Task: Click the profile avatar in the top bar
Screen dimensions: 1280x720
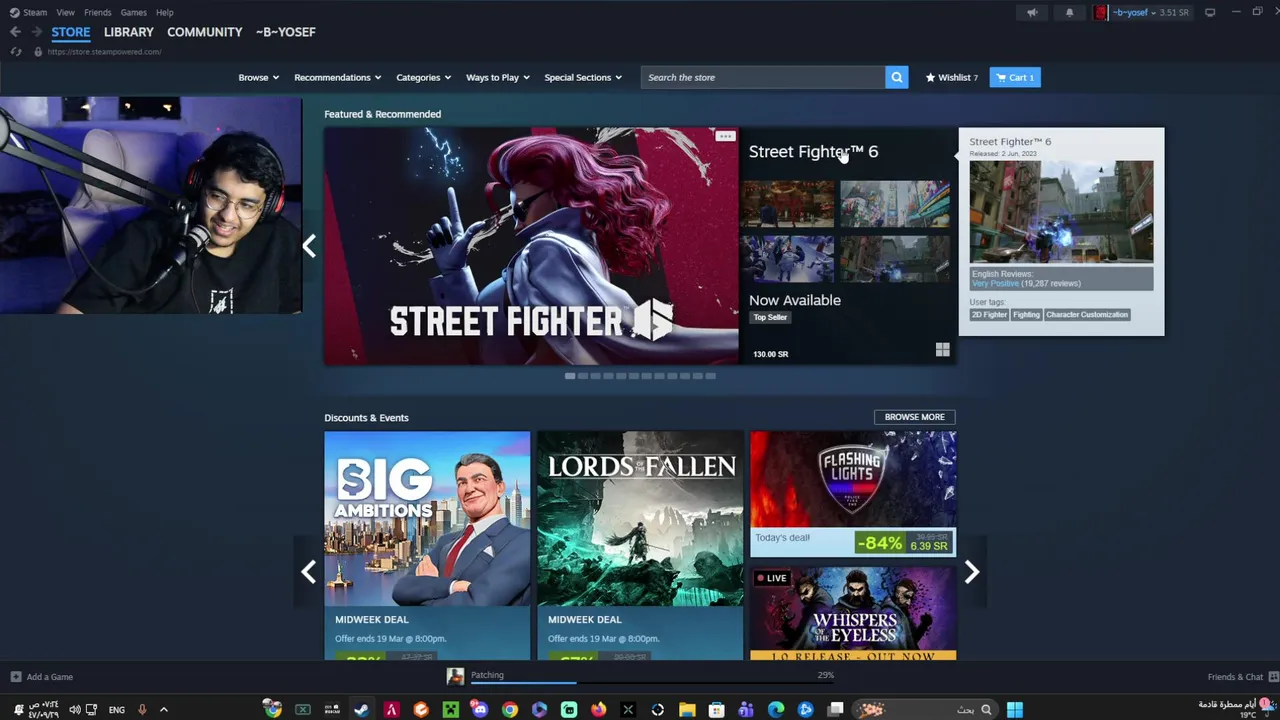Action: [x=1101, y=12]
